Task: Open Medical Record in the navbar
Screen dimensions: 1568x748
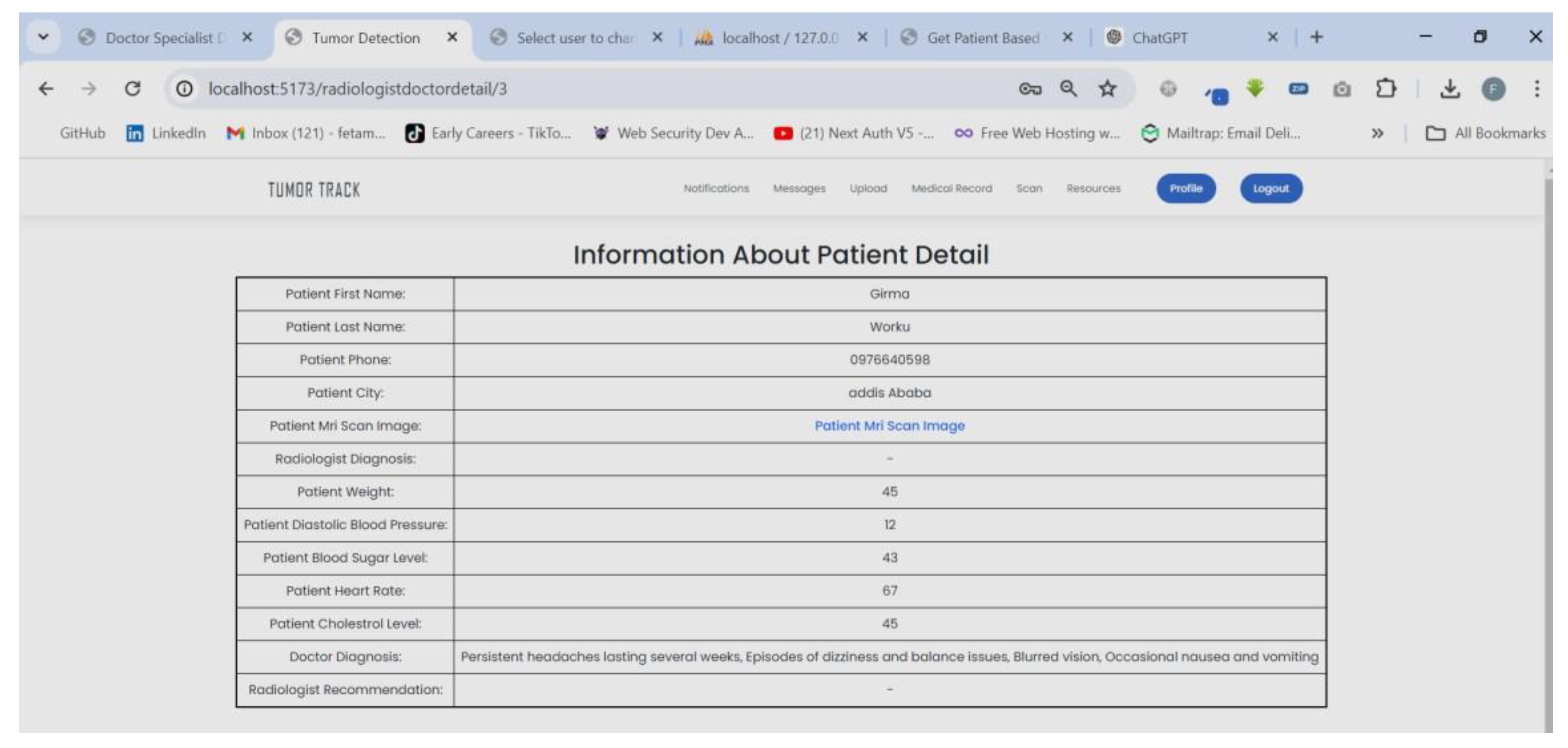Action: [x=951, y=188]
